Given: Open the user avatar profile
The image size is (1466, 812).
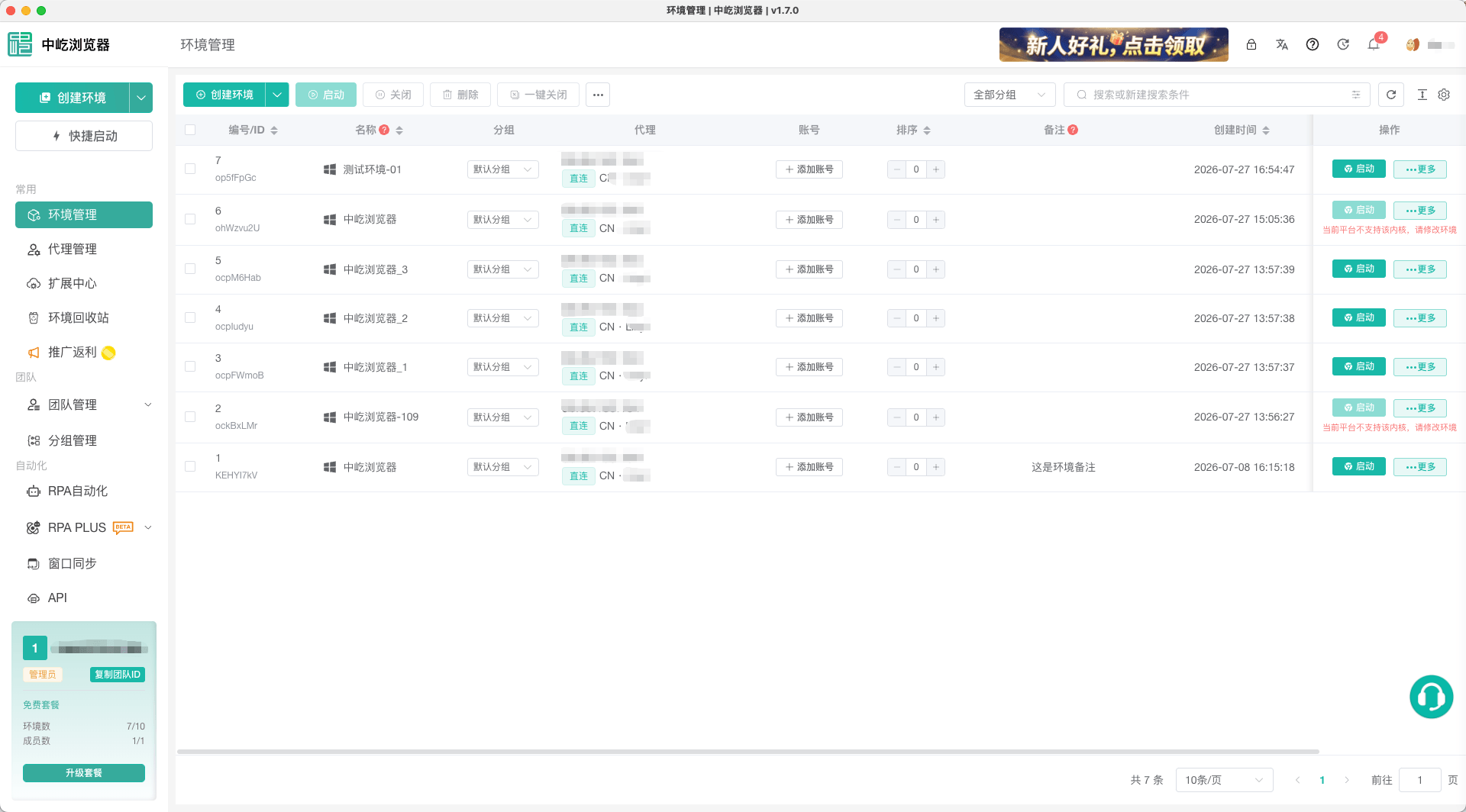Looking at the screenshot, I should (1413, 45).
